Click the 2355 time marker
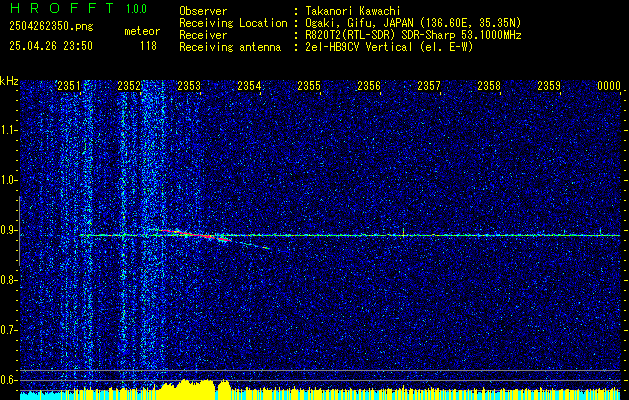This screenshot has height=400, width=629. point(309,86)
